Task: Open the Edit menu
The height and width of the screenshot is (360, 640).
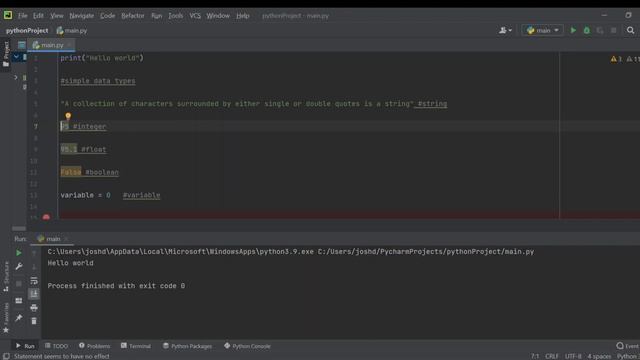Action: (38, 16)
